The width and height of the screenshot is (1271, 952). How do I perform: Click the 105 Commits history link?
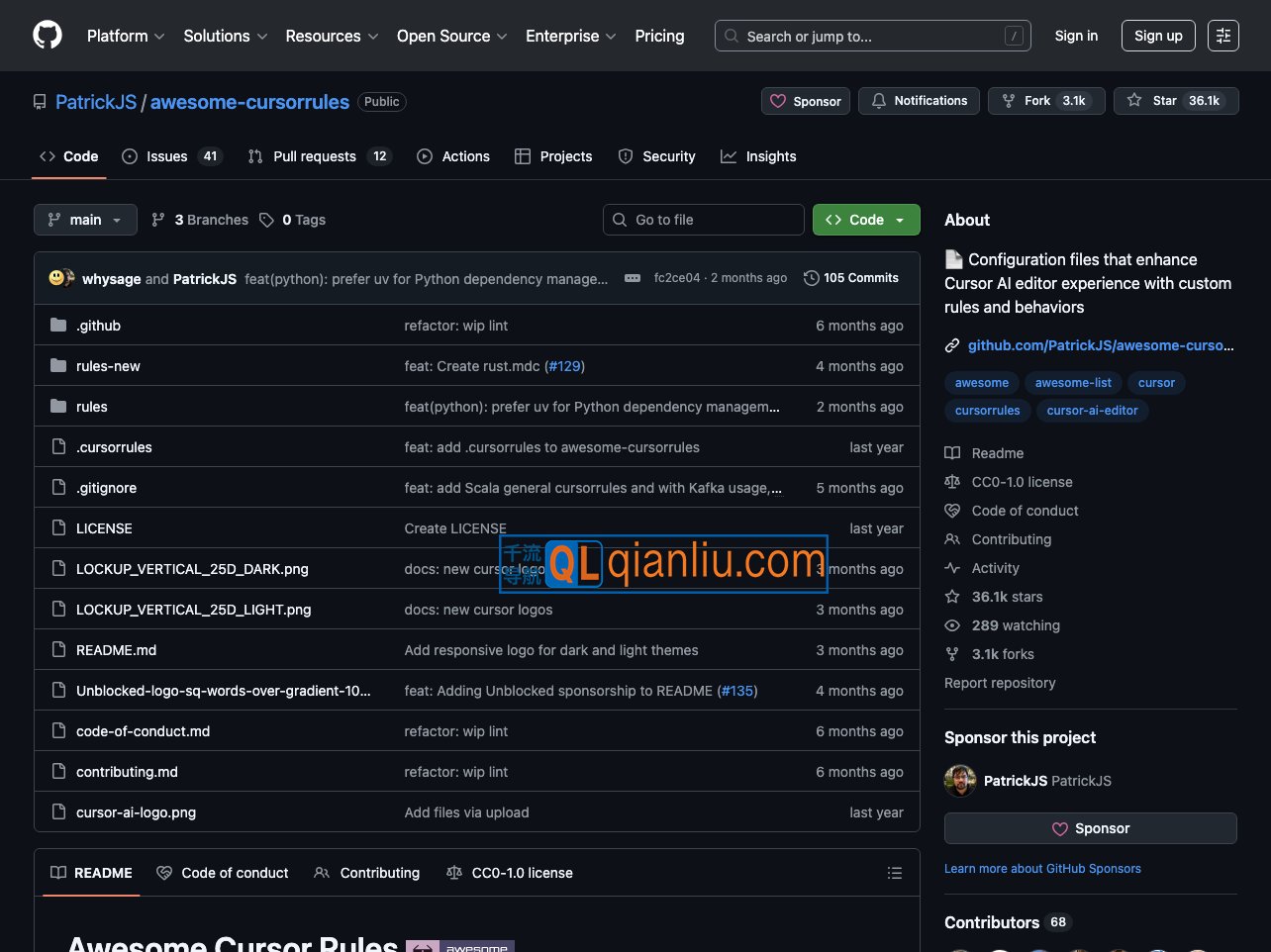pyautogui.click(x=851, y=278)
